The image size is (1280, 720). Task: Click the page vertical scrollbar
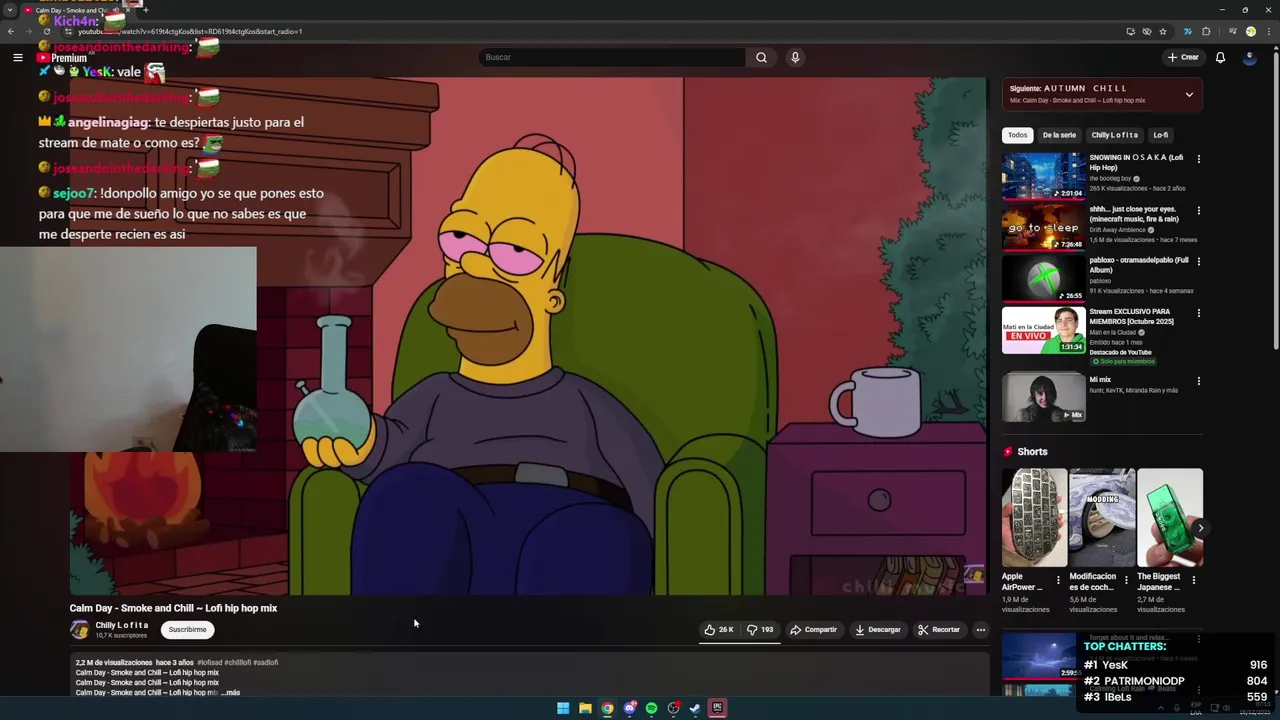[1275, 200]
